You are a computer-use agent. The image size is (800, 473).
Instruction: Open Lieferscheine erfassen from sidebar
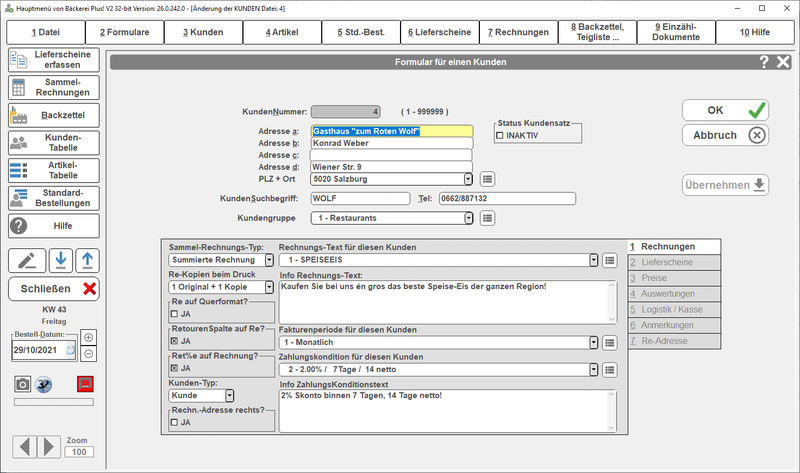pos(54,60)
